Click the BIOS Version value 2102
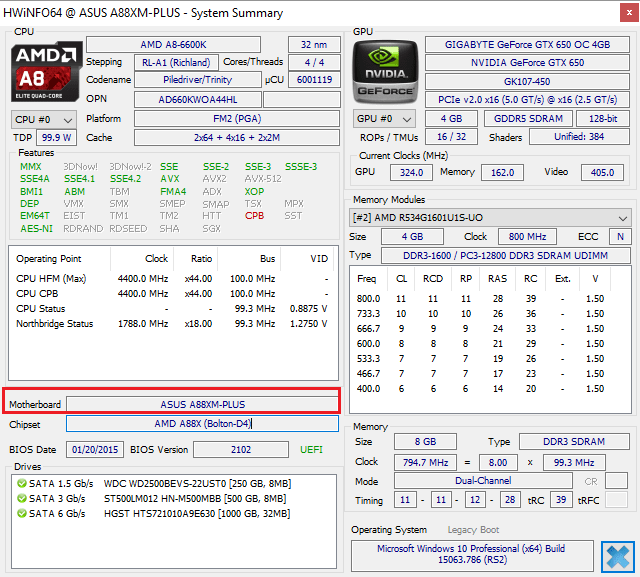Viewport: 640px width, 577px height. point(241,450)
